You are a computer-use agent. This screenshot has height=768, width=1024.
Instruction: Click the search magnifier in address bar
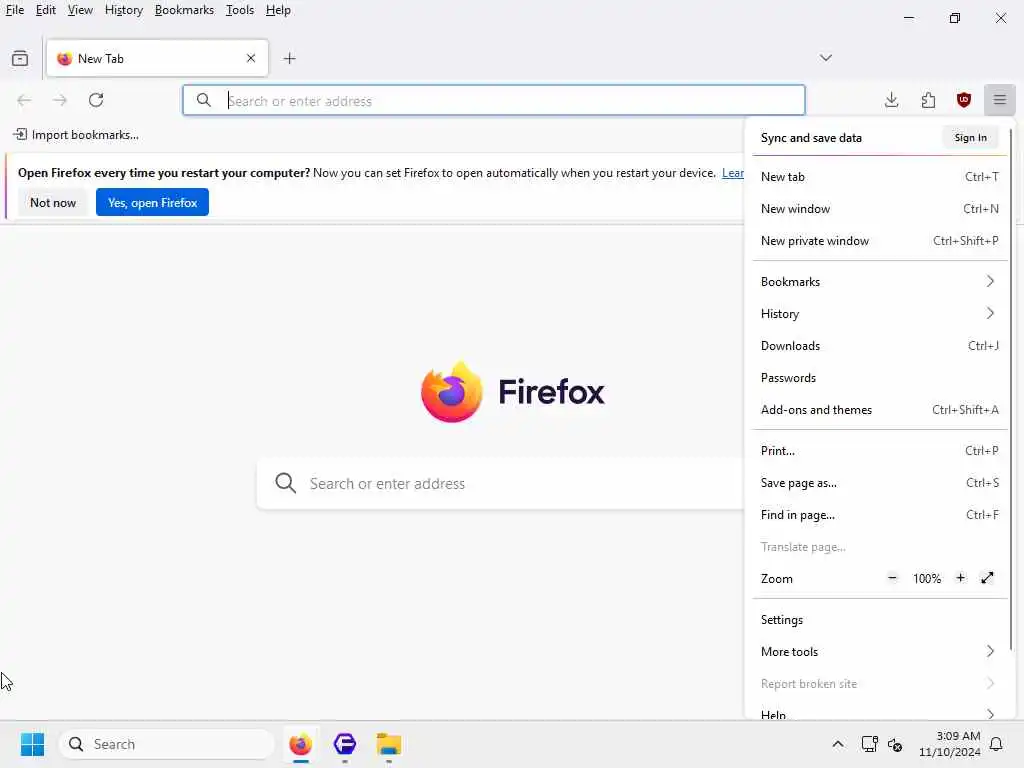[204, 101]
